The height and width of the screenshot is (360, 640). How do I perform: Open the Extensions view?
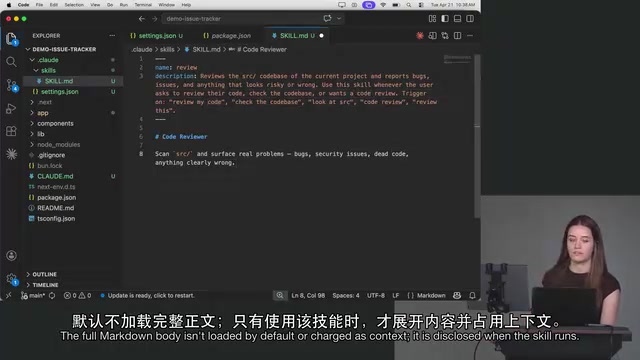click(x=11, y=131)
